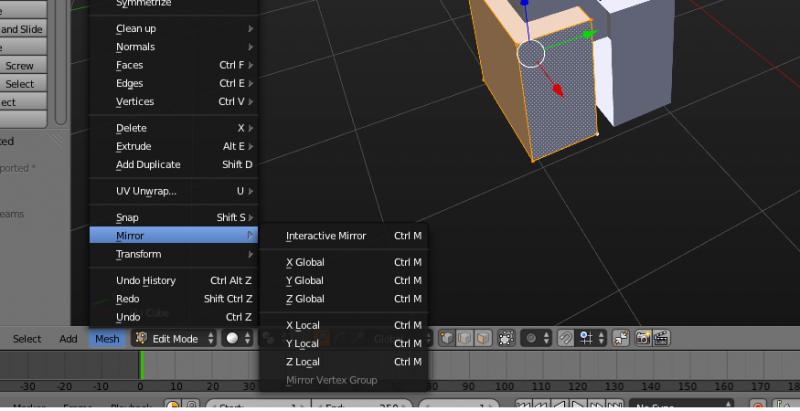
Task: Expand the Clean up submenu
Action: pos(173,29)
